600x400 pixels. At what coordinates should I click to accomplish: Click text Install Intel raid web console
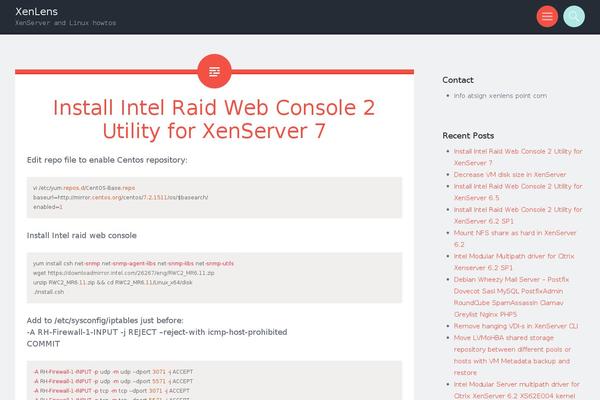[82, 235]
